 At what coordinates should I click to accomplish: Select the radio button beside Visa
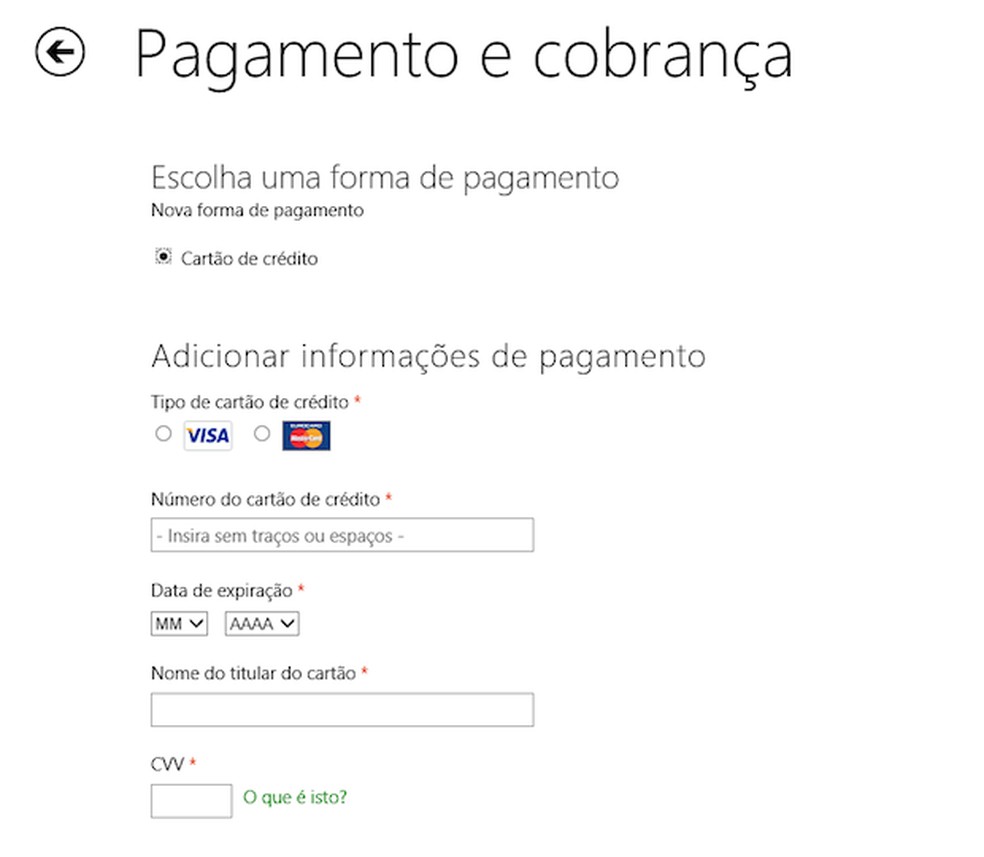coord(163,434)
